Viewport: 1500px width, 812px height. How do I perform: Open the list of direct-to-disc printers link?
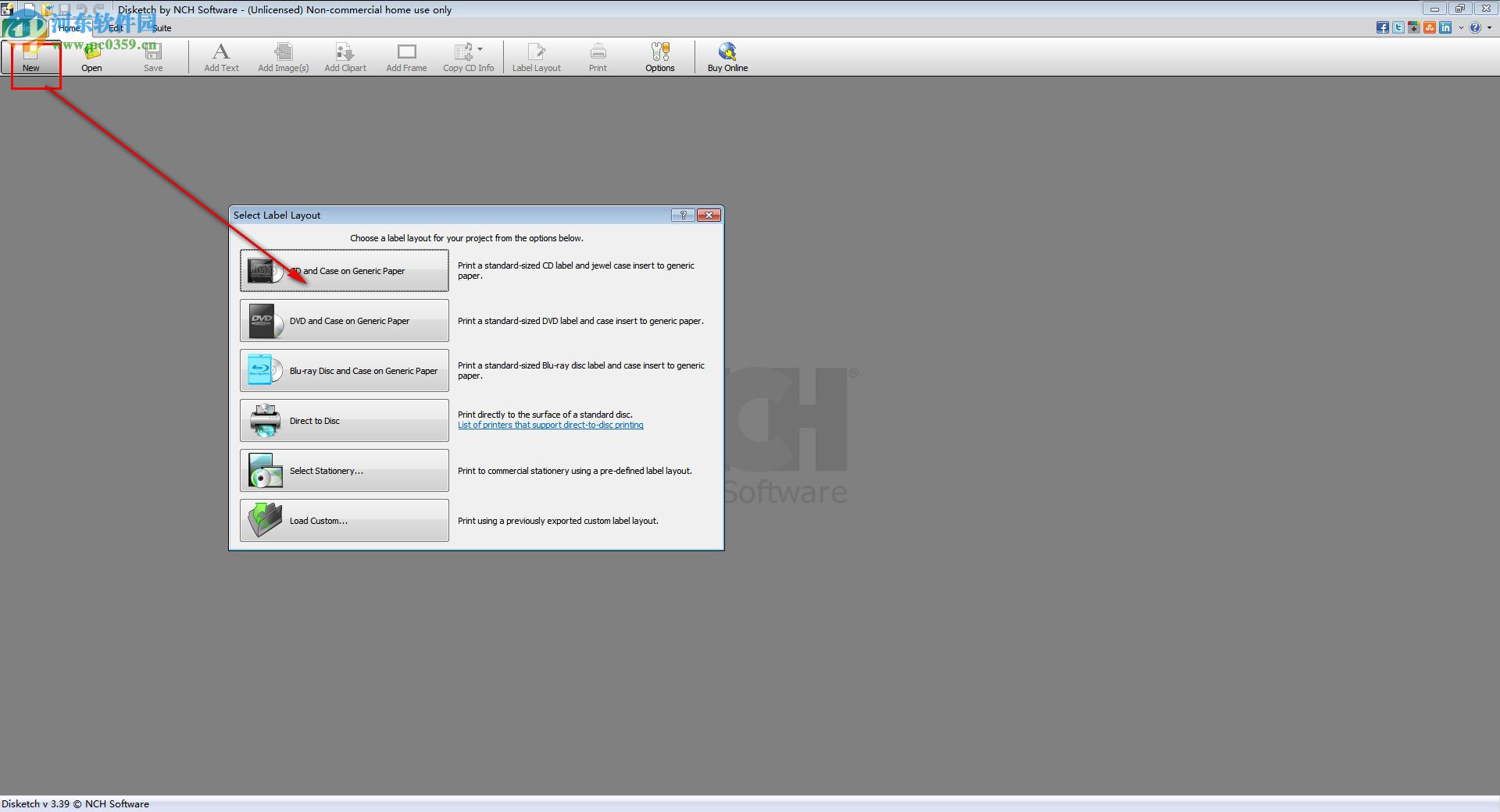click(x=551, y=426)
